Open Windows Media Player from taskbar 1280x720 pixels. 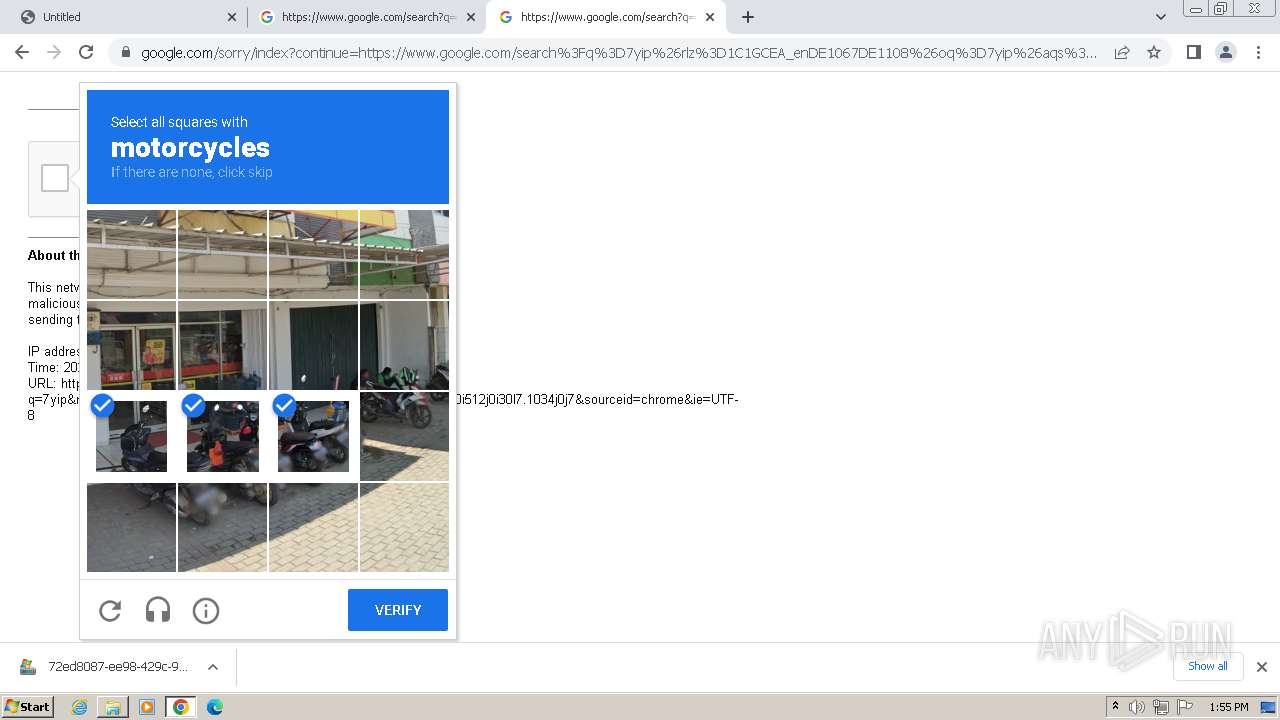[147, 707]
